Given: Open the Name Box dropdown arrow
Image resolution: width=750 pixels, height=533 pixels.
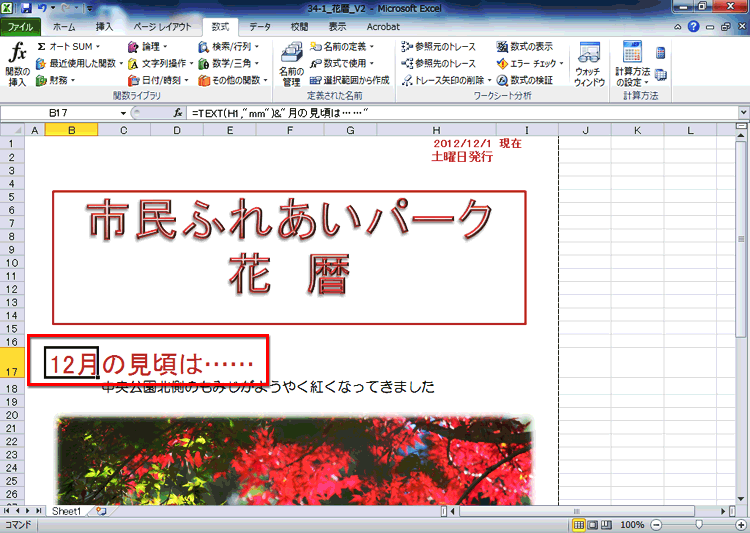Looking at the screenshot, I should click(x=123, y=113).
